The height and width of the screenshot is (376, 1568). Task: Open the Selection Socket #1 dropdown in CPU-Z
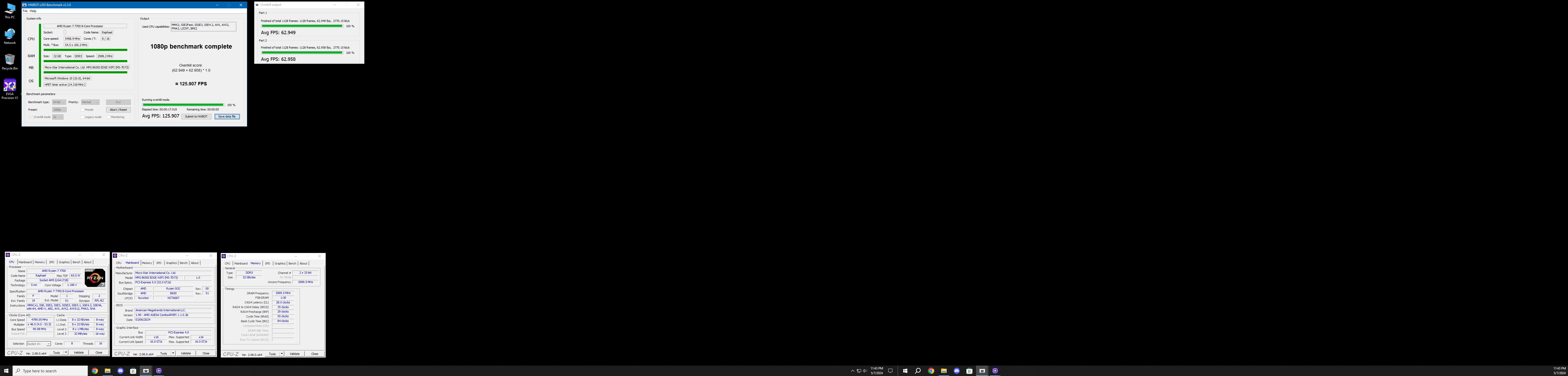pos(38,344)
